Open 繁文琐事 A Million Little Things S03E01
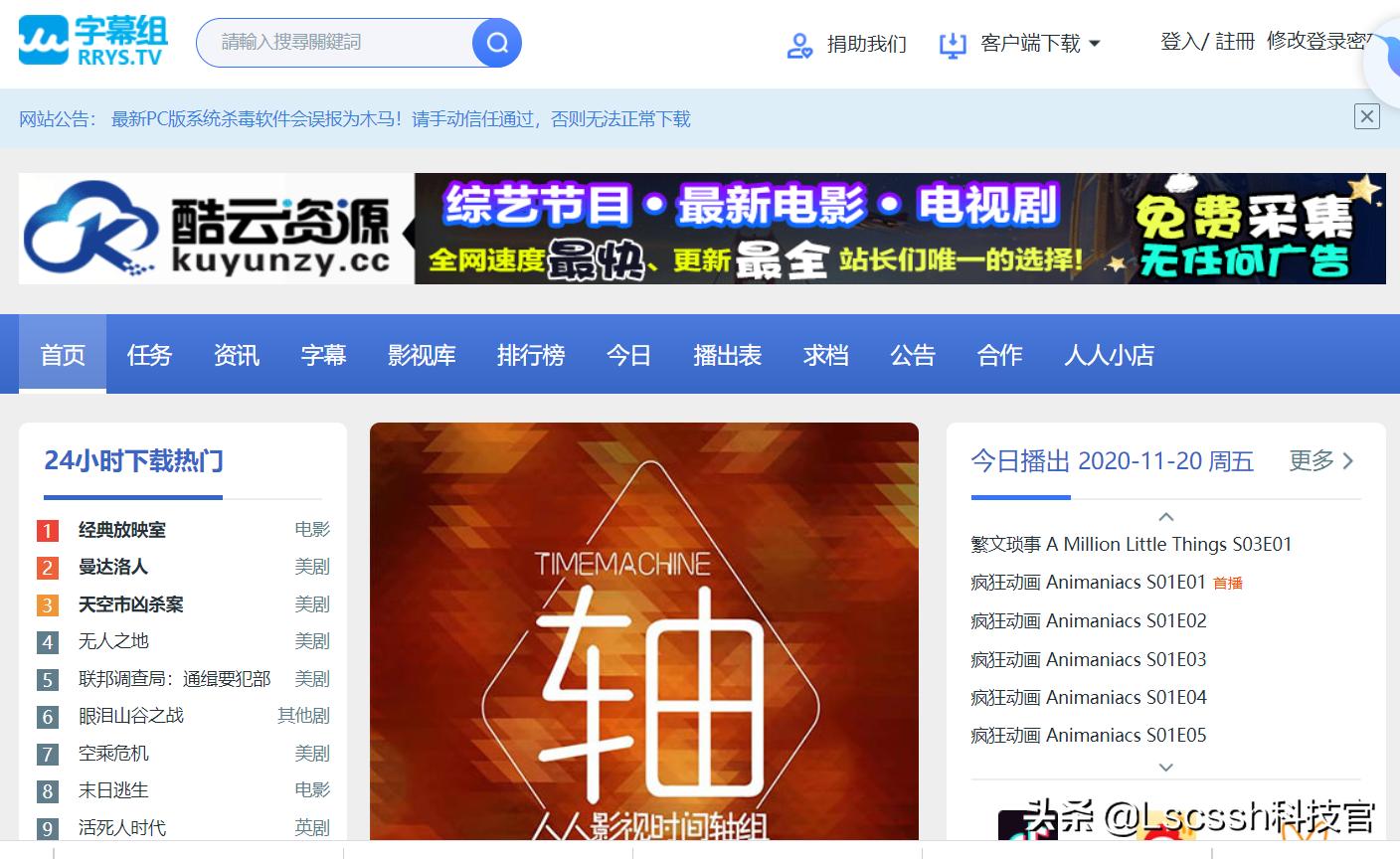The height and width of the screenshot is (859, 1400). click(1132, 544)
